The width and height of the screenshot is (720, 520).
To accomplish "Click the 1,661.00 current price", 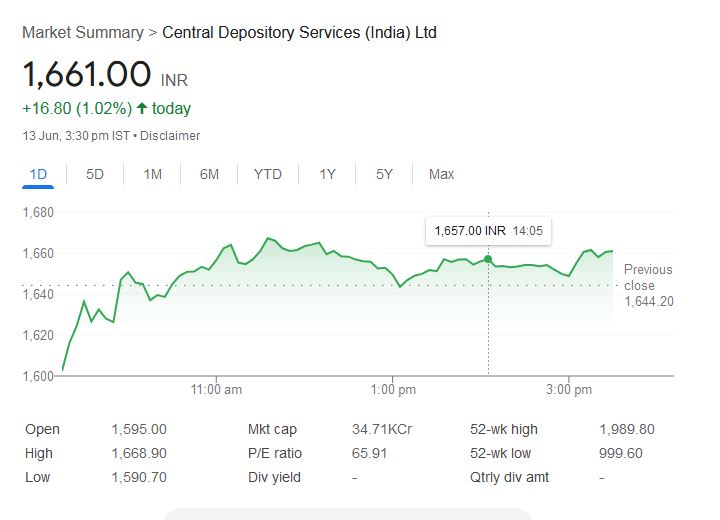I will pos(86,74).
